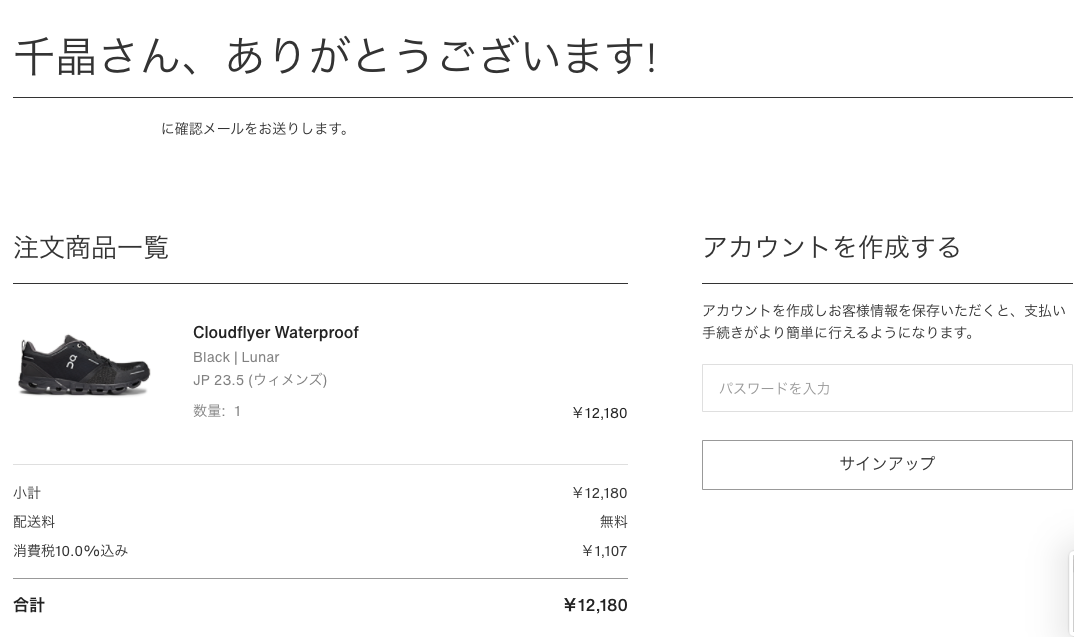
Task: Select the 無料 free shipping label
Action: pyautogui.click(x=614, y=521)
